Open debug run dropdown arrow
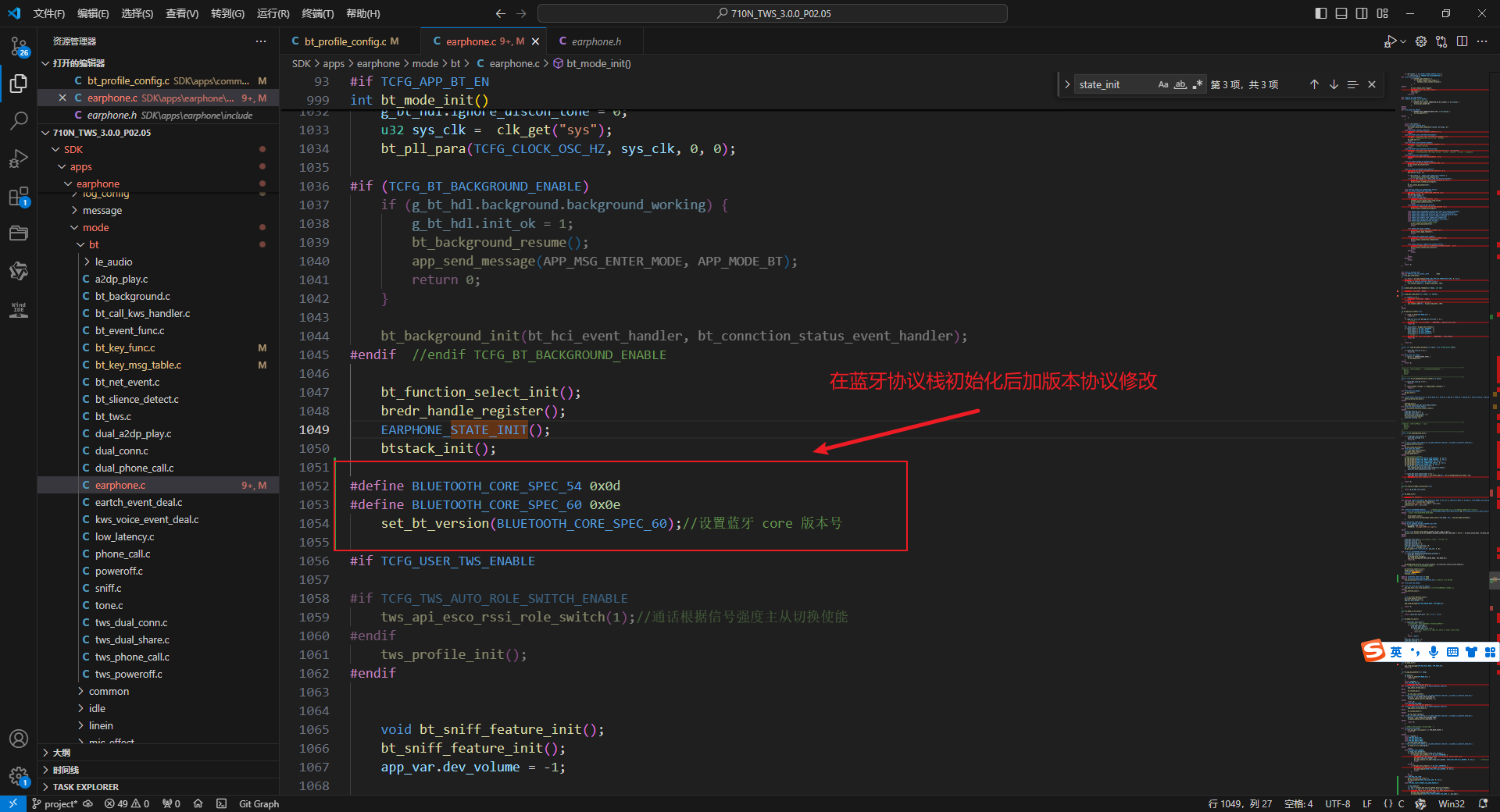 click(1403, 41)
